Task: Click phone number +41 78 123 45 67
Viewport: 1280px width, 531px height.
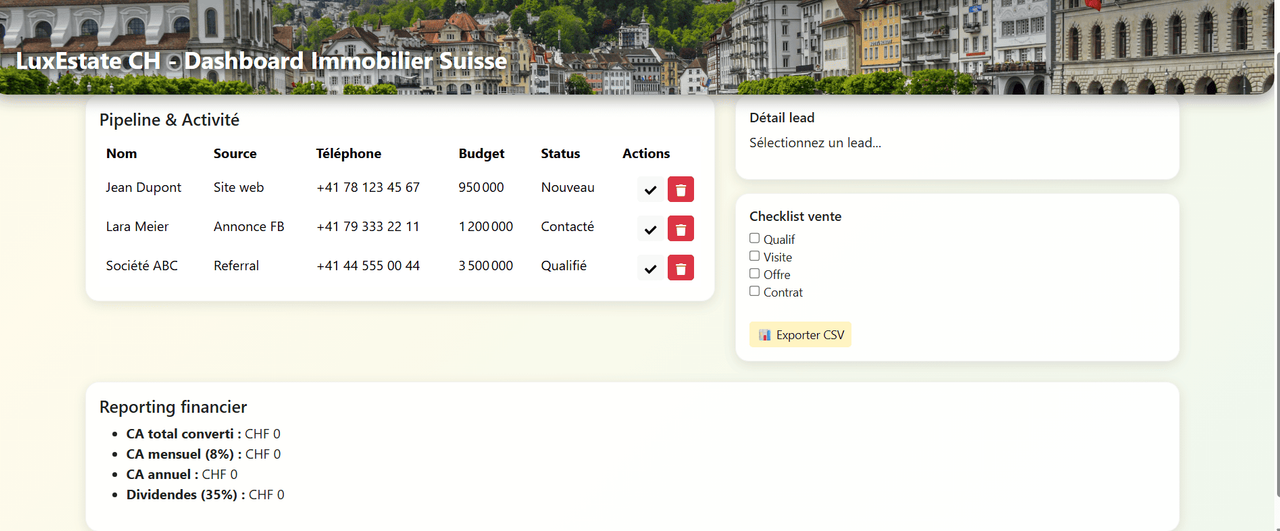Action: (x=368, y=188)
